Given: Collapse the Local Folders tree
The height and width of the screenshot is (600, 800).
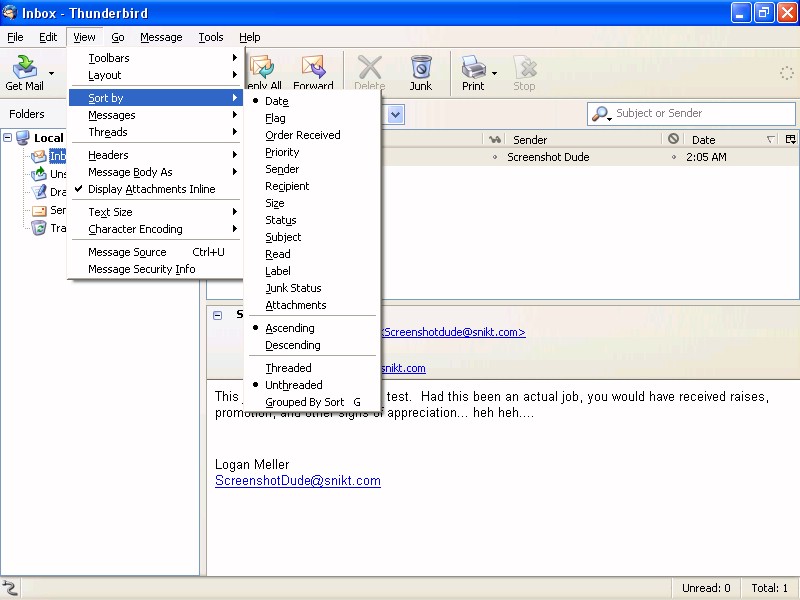Looking at the screenshot, I should 7,137.
